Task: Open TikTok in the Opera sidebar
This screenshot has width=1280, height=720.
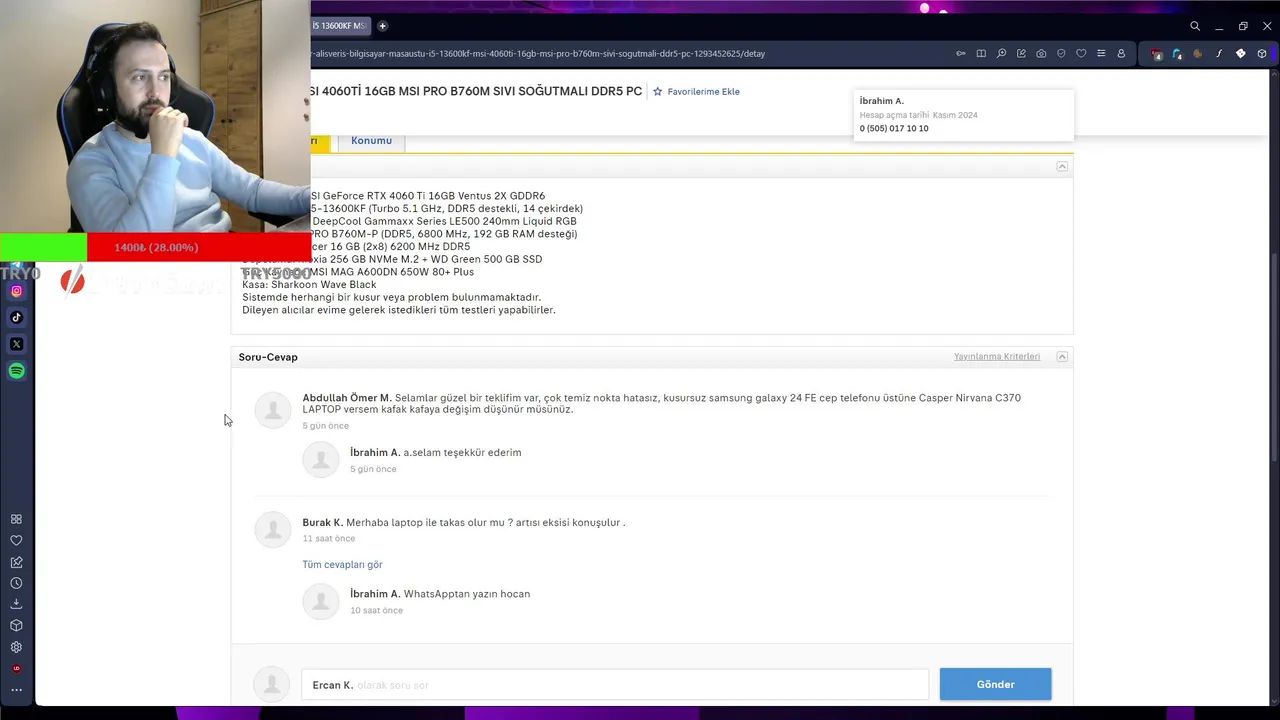Action: coord(16,317)
